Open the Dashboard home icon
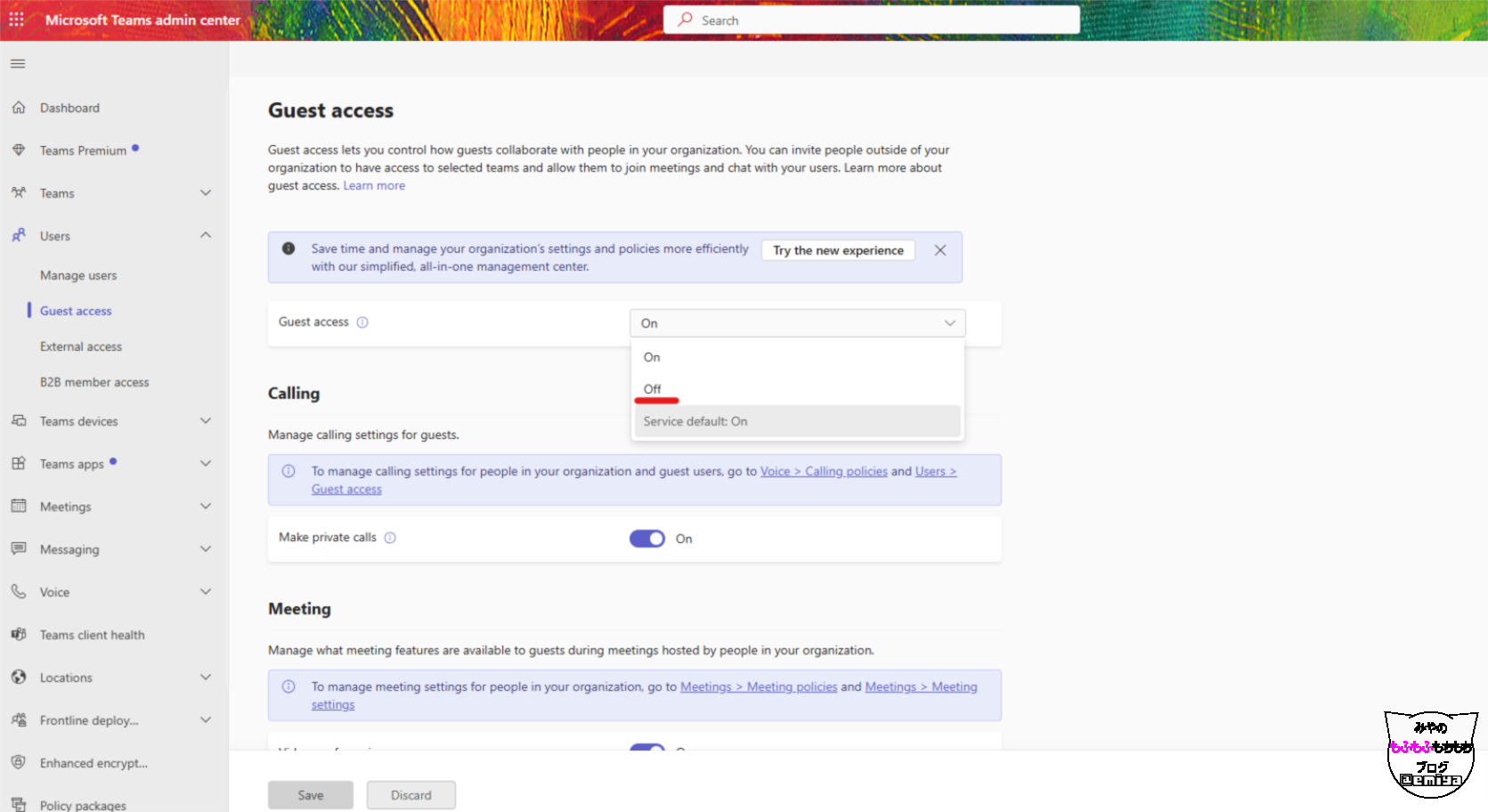 [19, 108]
